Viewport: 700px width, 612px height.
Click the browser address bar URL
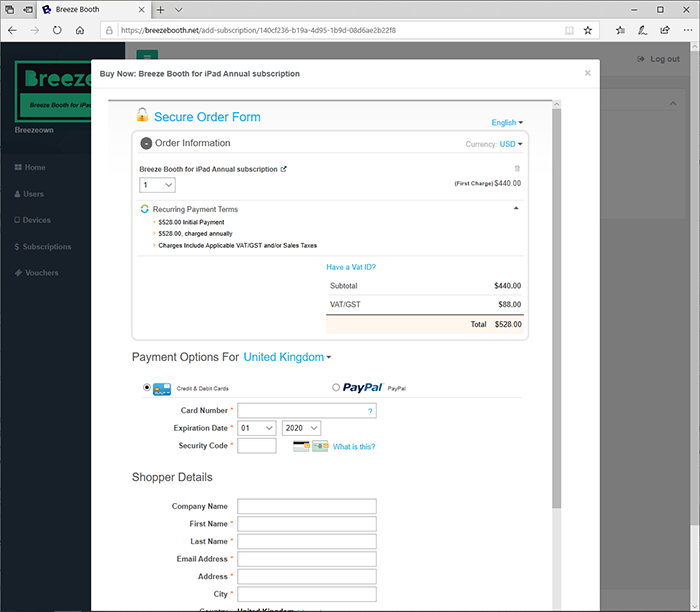click(258, 30)
